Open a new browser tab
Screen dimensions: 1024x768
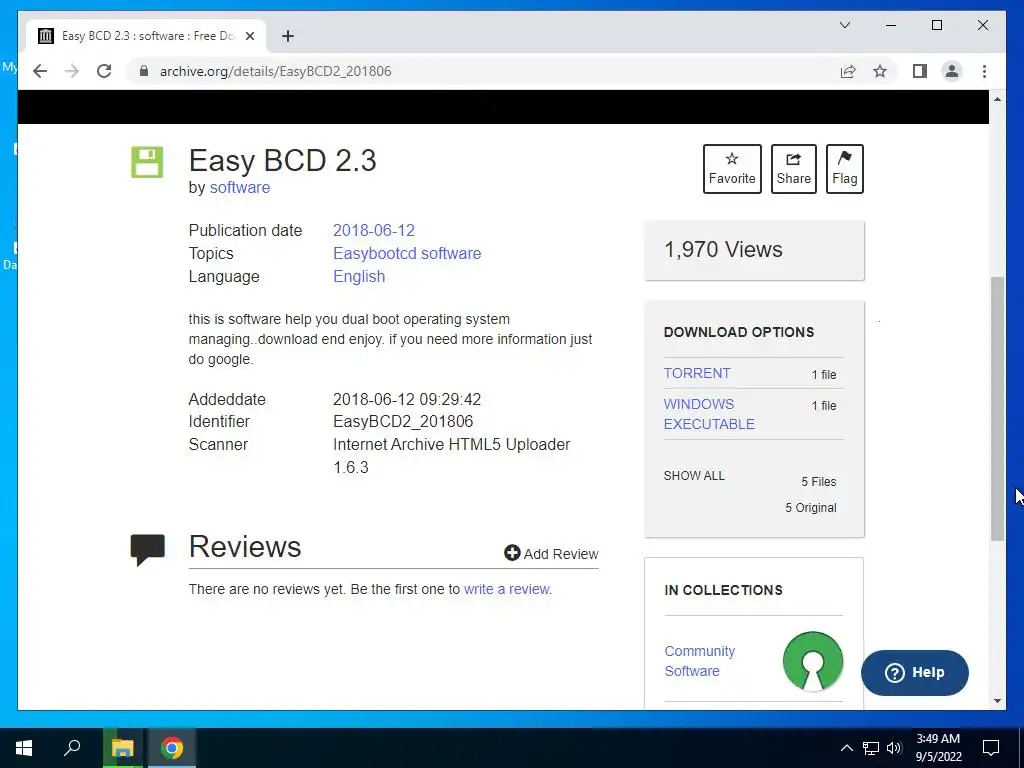pyautogui.click(x=288, y=36)
